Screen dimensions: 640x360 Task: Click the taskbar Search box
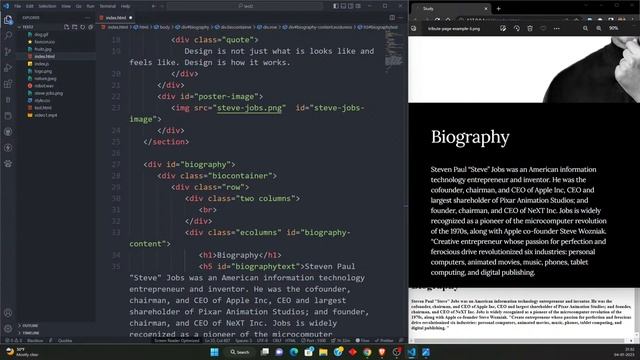240,352
